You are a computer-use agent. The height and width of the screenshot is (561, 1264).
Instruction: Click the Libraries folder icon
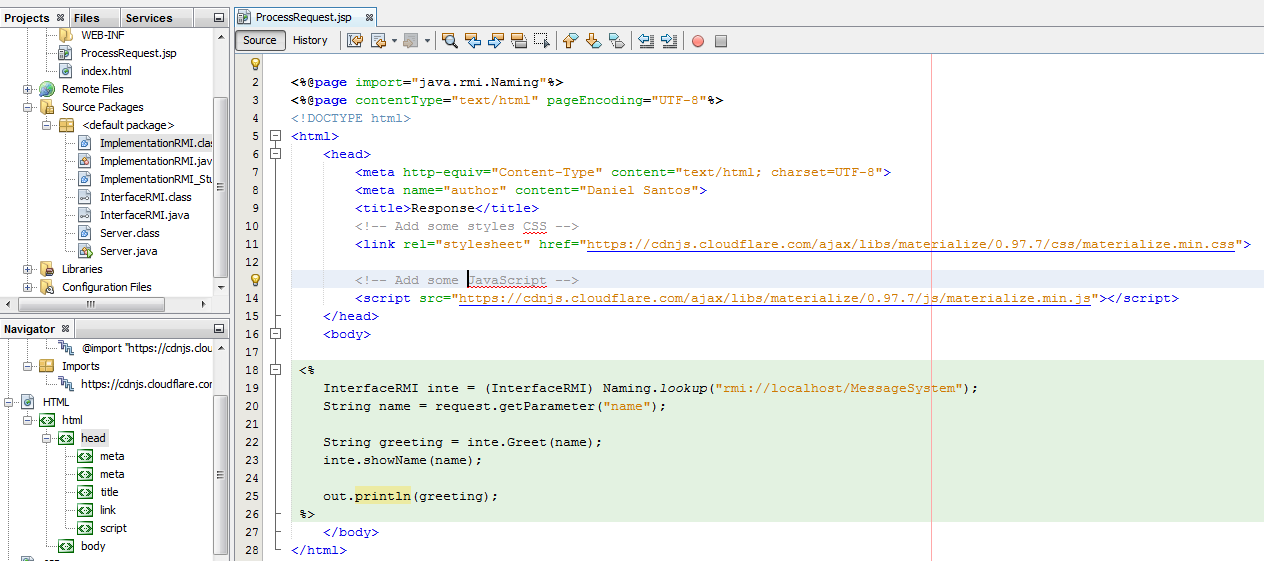47,269
